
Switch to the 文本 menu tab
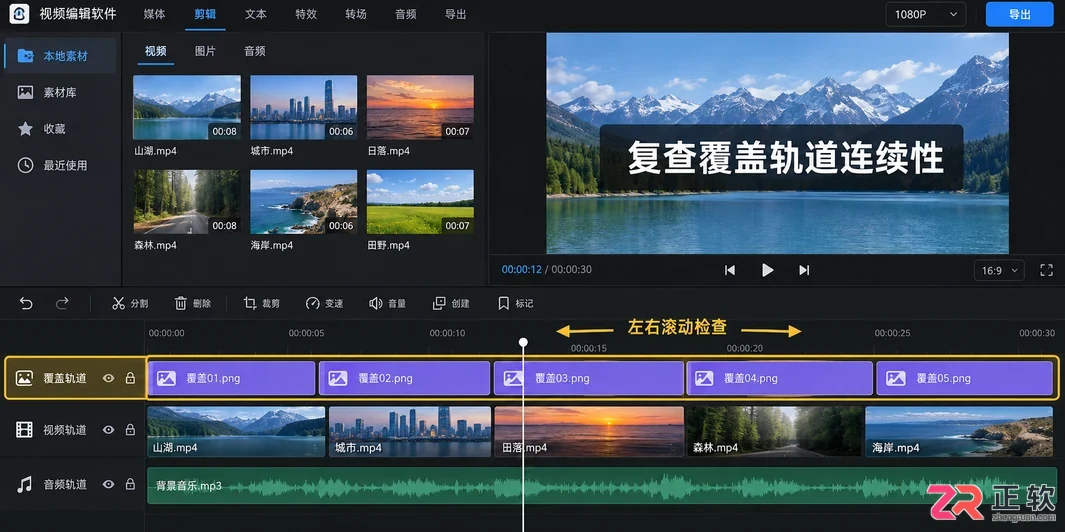[x=255, y=14]
